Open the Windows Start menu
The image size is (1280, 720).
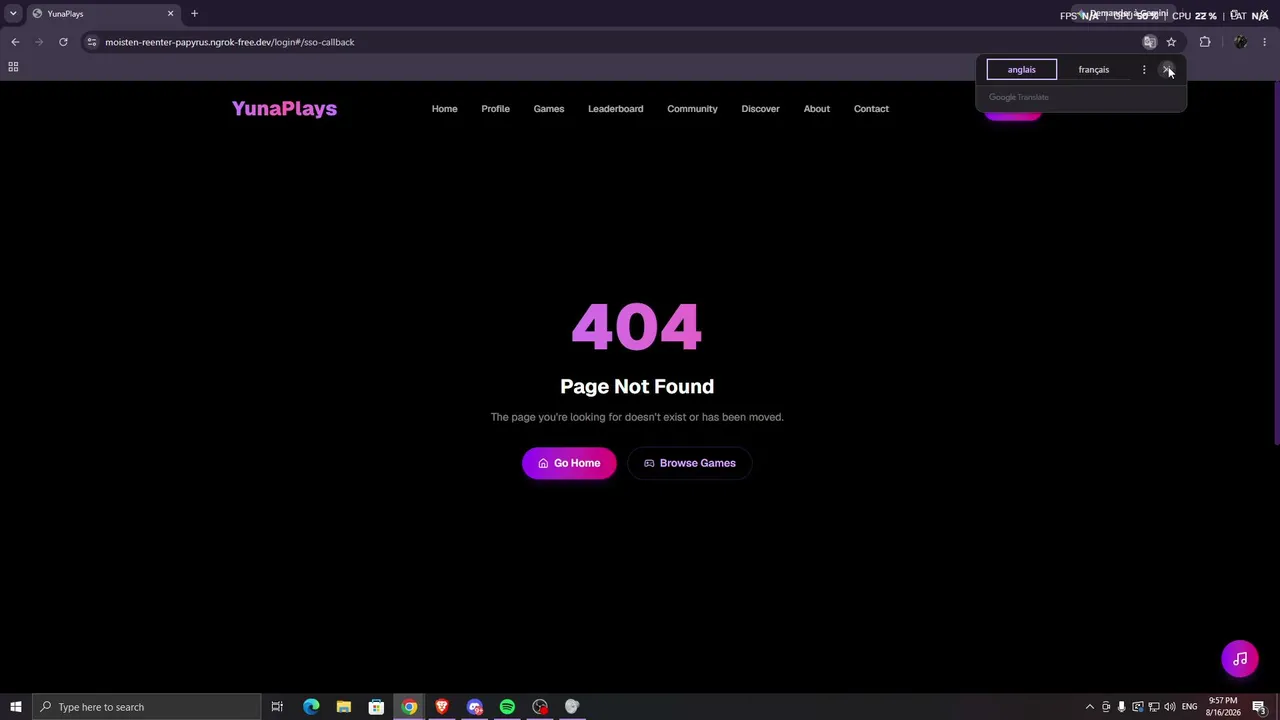[x=15, y=707]
